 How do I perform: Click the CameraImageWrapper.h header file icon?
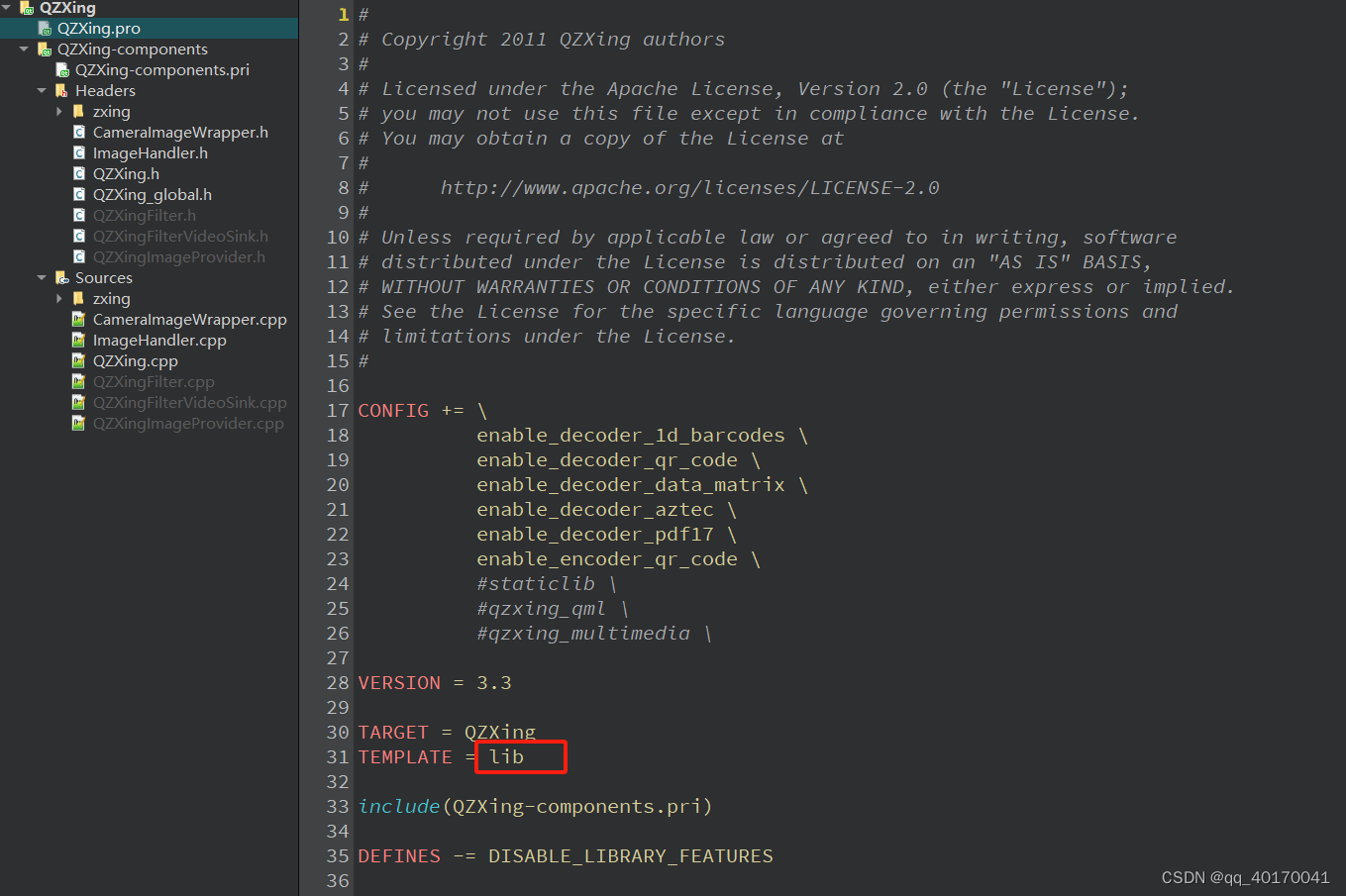[79, 132]
